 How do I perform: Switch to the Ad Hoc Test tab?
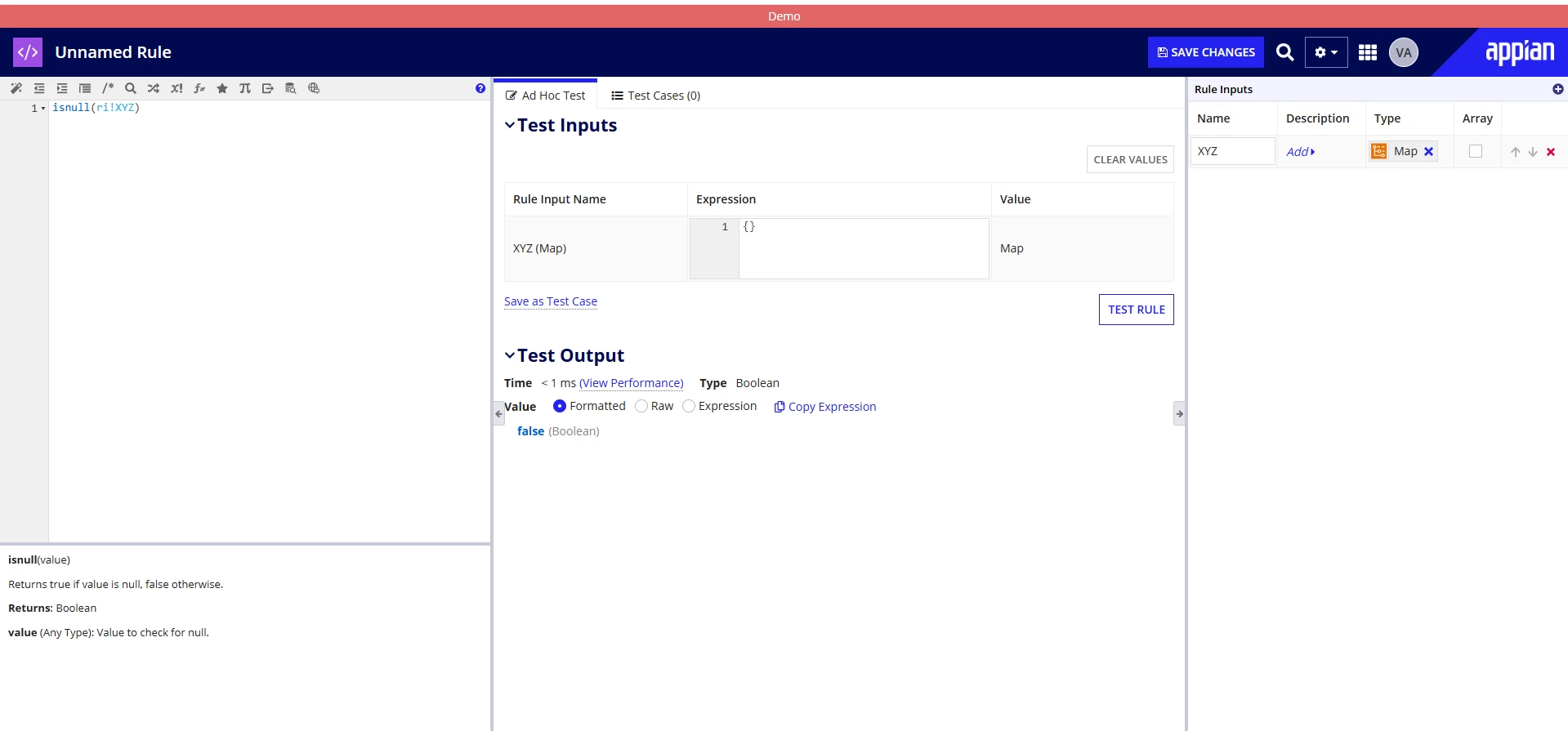coord(545,96)
